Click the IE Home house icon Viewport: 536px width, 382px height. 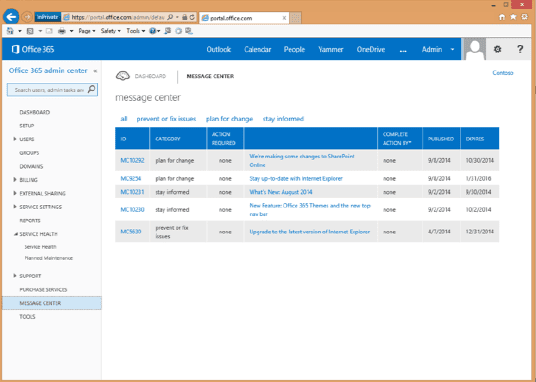coord(502,17)
